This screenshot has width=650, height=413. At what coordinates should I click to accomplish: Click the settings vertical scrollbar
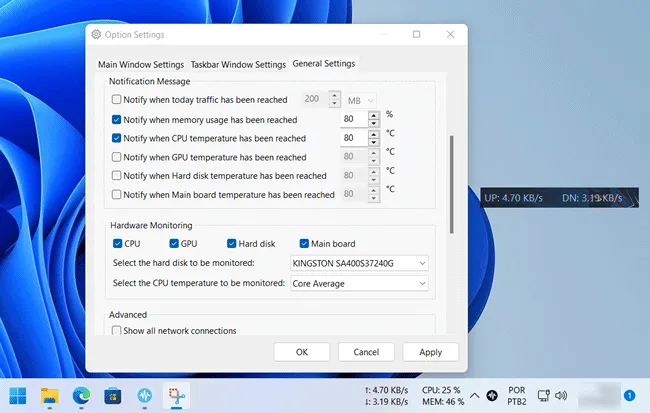click(451, 185)
